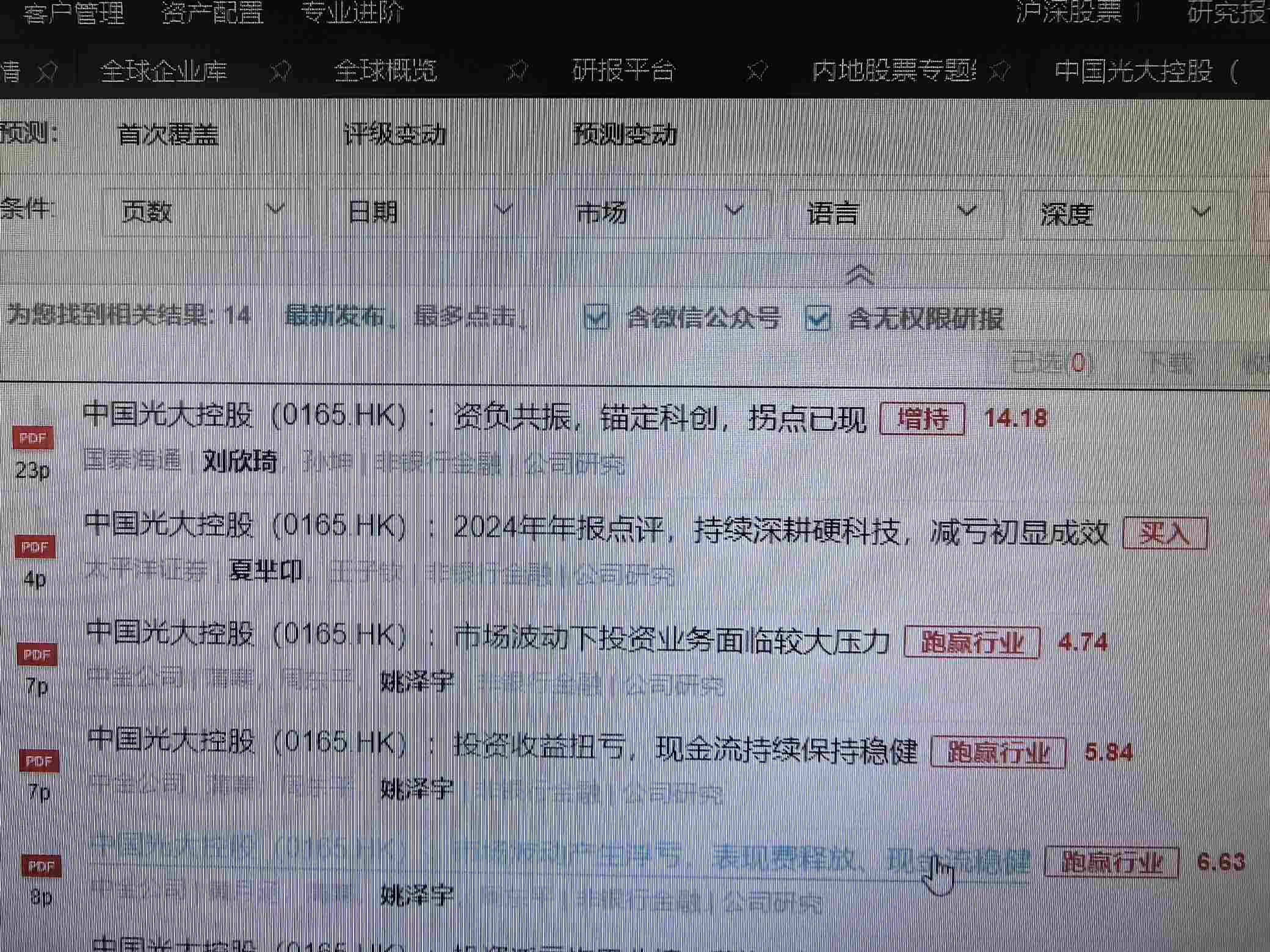The width and height of the screenshot is (1270, 952).
Task: Click 买入 rating tag
Action: (1165, 533)
